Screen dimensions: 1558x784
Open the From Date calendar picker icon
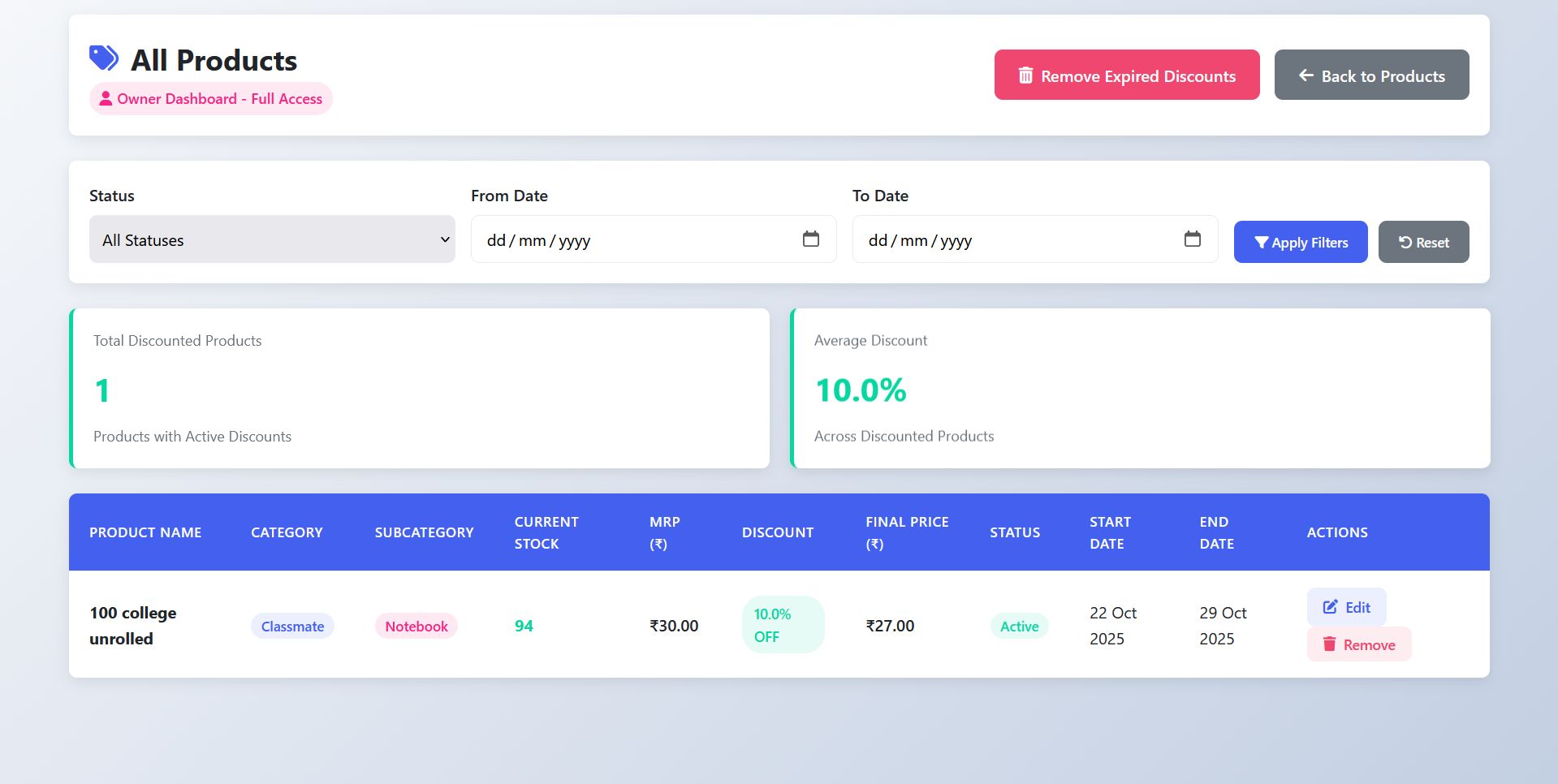[x=811, y=239]
